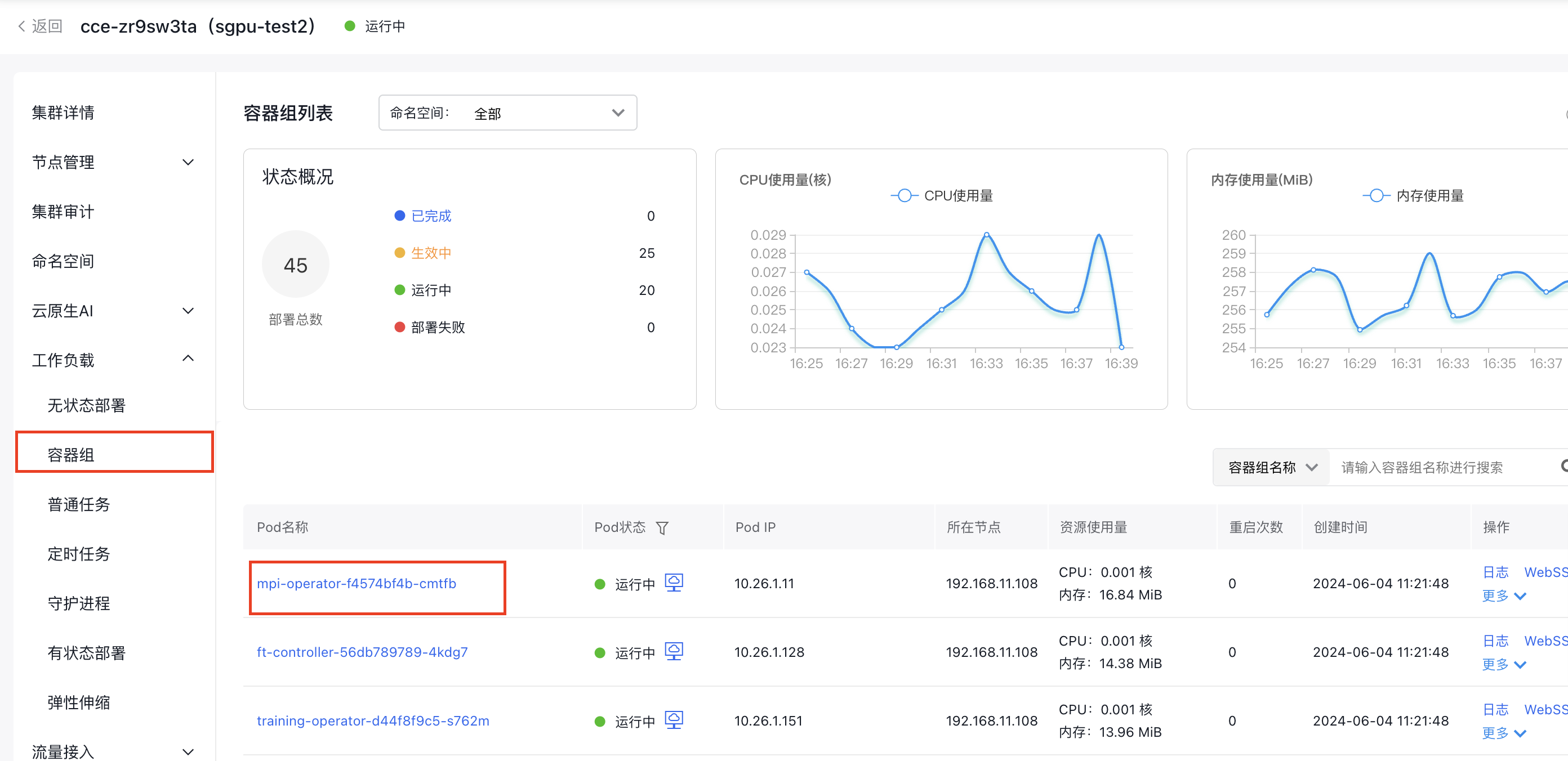Click the 创建时间 column header
The width and height of the screenshot is (1568, 761).
pos(1340,527)
